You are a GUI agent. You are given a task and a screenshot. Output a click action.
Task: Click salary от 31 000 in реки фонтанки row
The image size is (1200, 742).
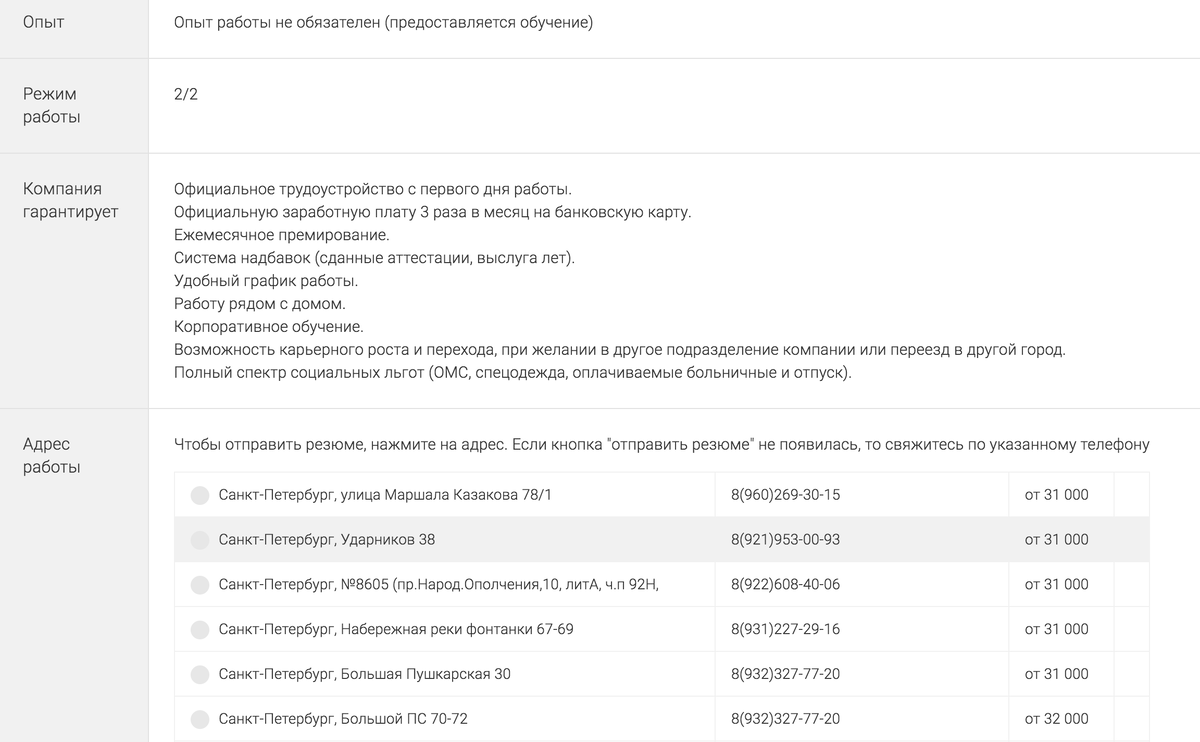click(1056, 630)
